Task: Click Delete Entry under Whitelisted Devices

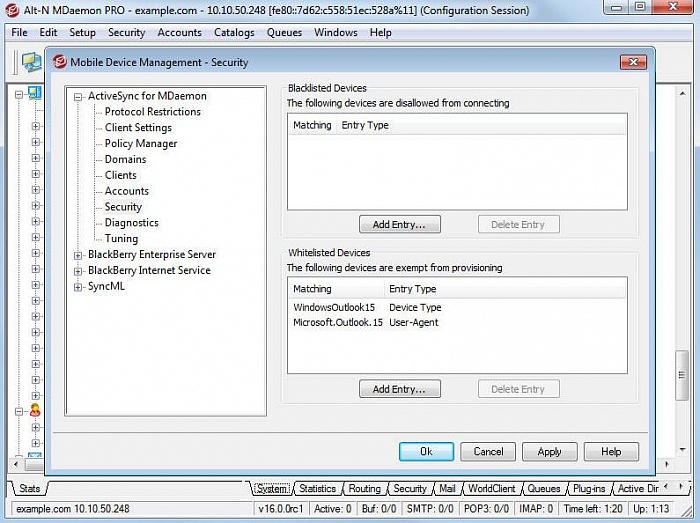Action: coord(518,389)
